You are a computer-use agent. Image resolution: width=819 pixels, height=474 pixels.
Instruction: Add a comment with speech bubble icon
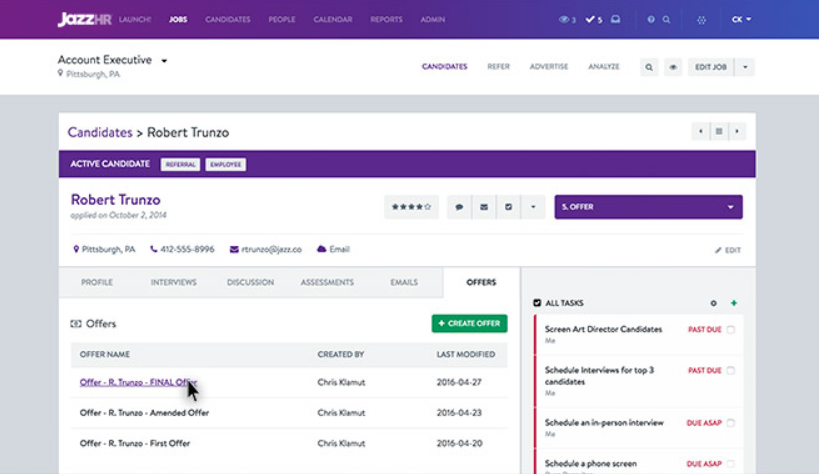[x=459, y=207]
